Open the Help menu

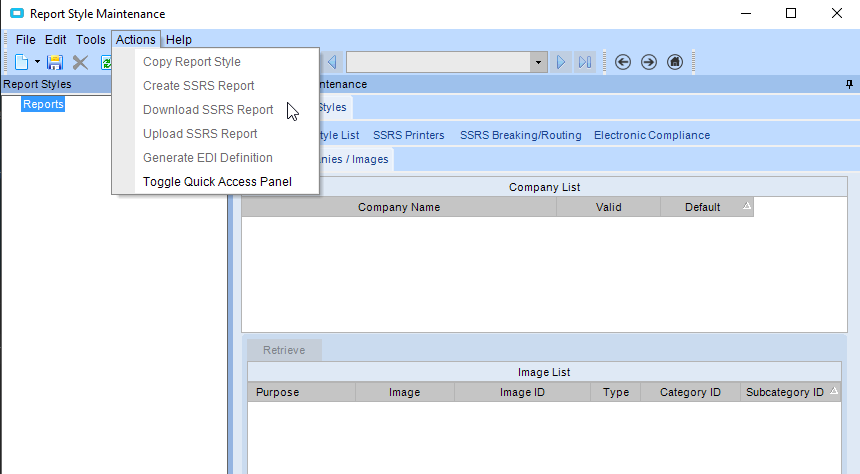click(x=179, y=40)
